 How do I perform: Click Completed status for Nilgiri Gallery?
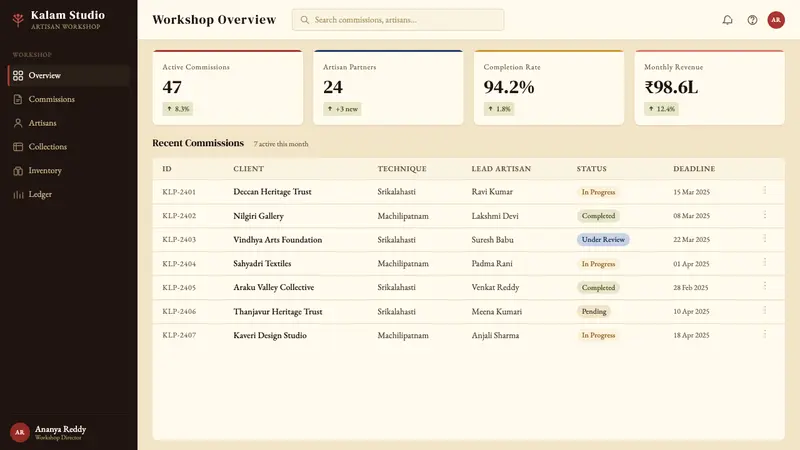pos(598,216)
